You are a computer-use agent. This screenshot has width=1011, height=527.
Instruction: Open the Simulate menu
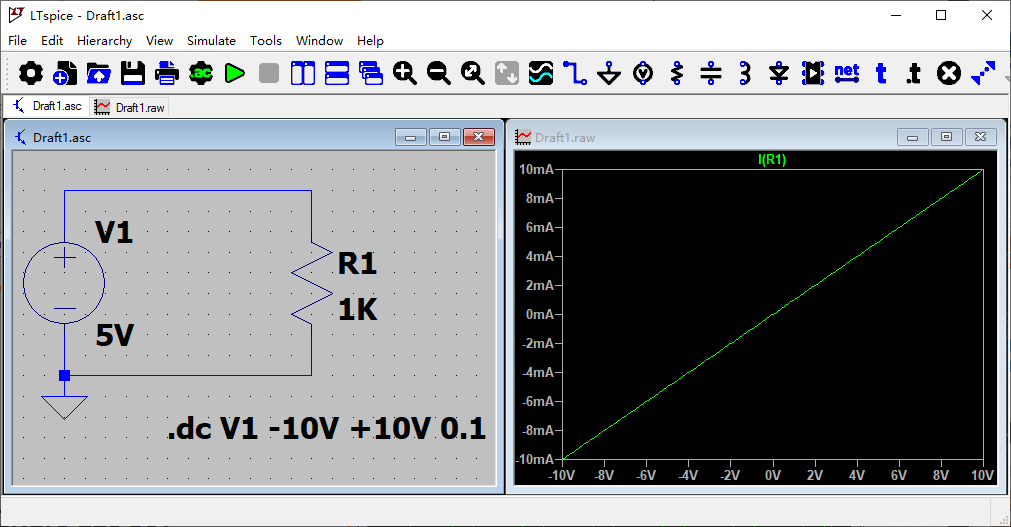pyautogui.click(x=211, y=41)
